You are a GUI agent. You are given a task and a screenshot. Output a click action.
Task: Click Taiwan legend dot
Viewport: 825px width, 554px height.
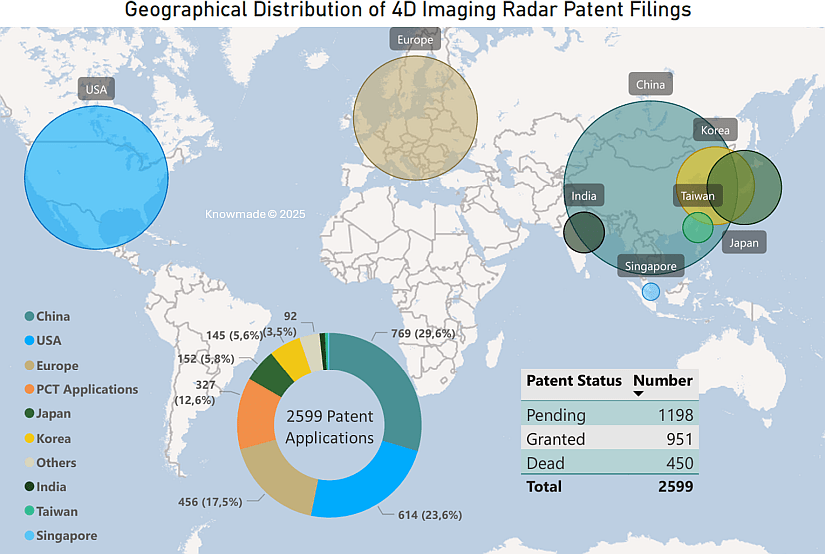(29, 511)
